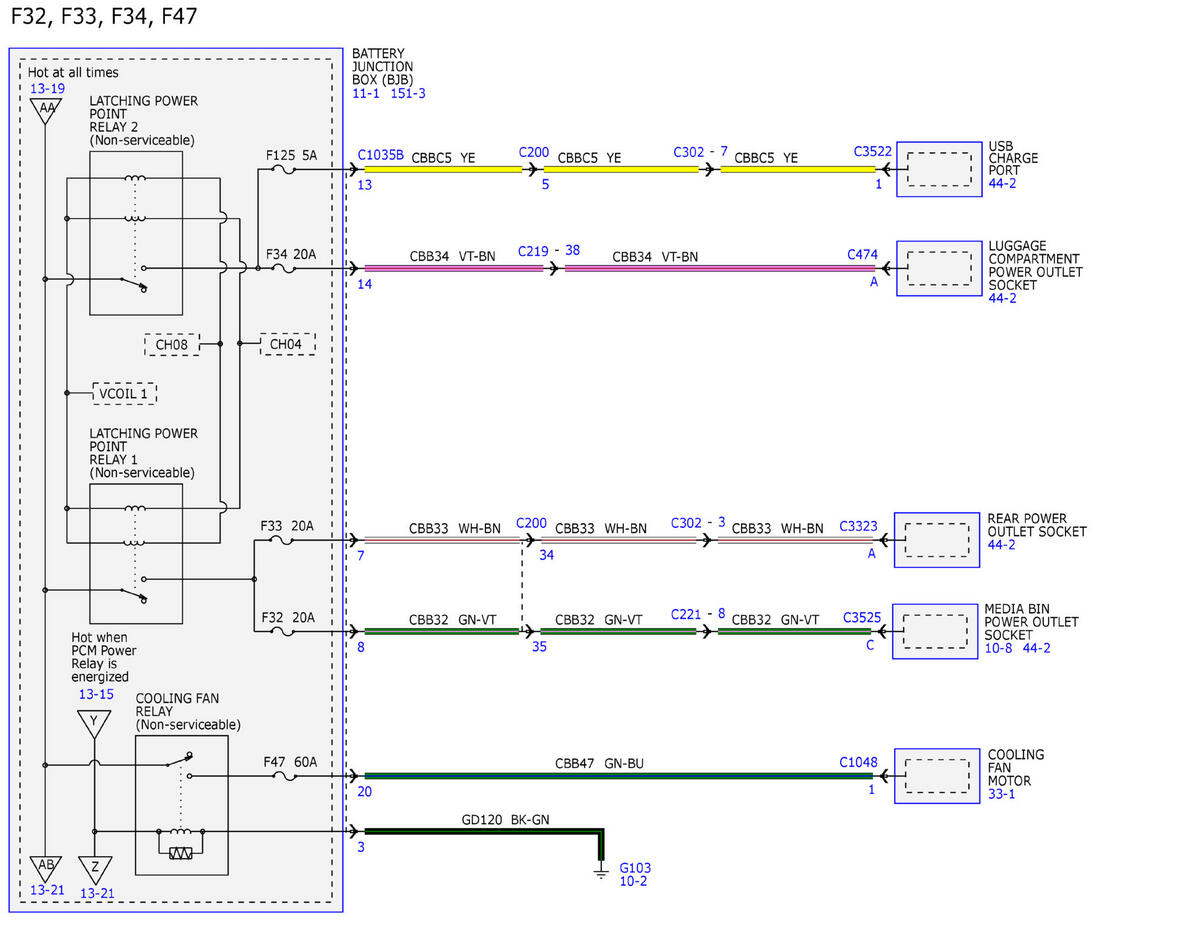Open the 44-2 link under Luggage Compartment Socket

(x=1004, y=298)
